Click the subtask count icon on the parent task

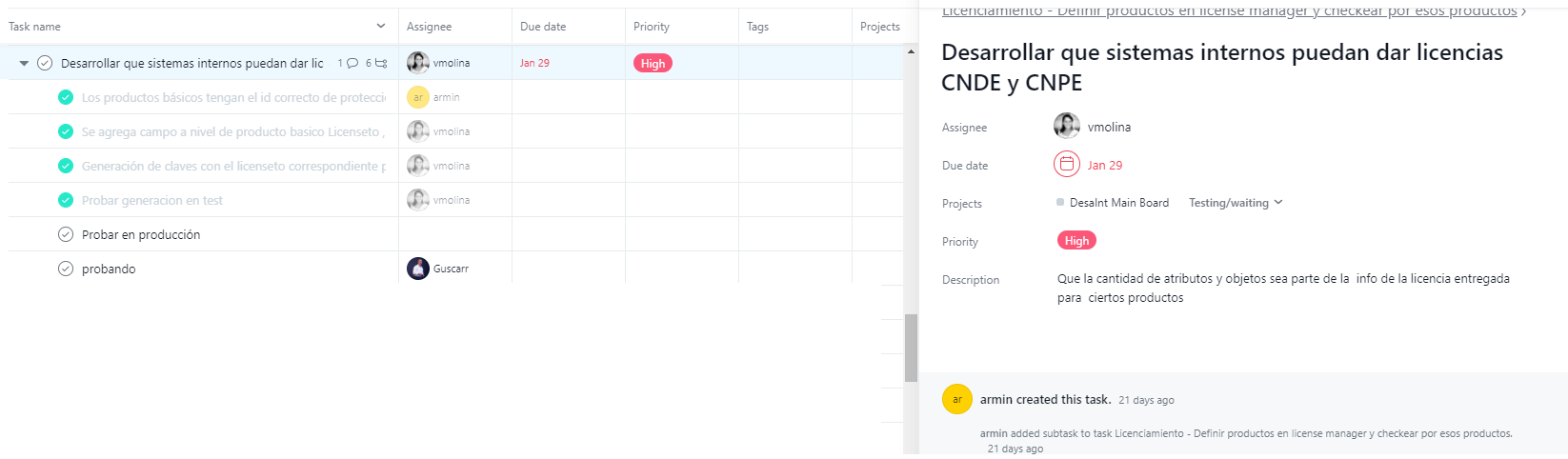[x=381, y=63]
